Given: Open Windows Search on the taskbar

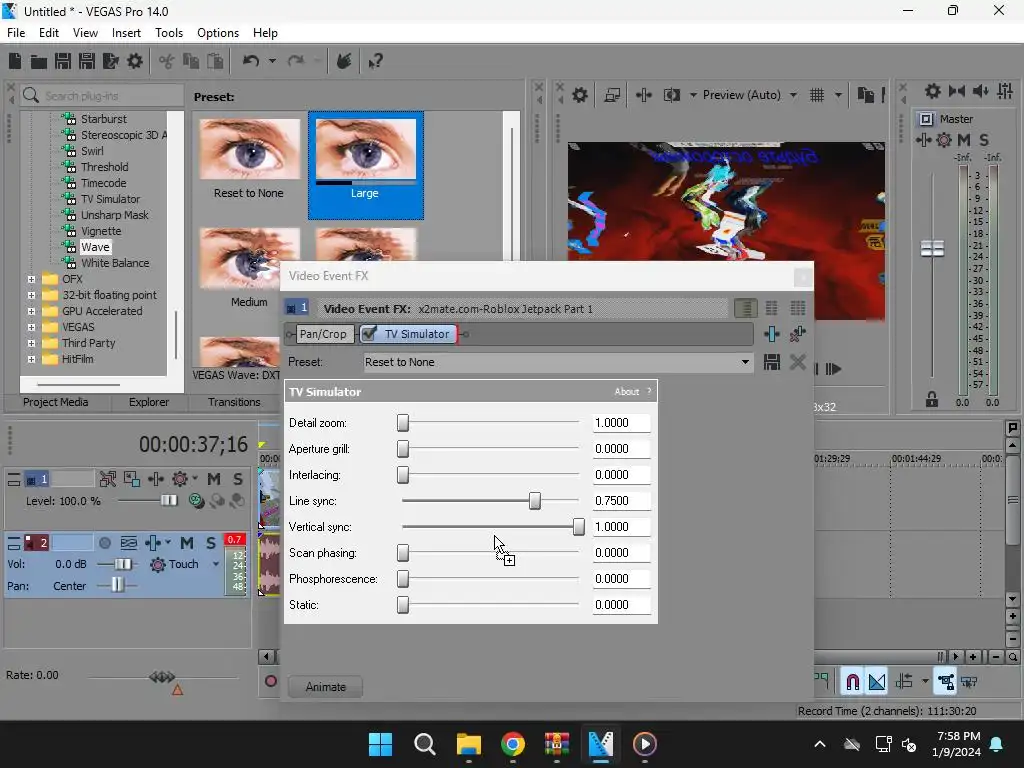Looking at the screenshot, I should pyautogui.click(x=424, y=744).
